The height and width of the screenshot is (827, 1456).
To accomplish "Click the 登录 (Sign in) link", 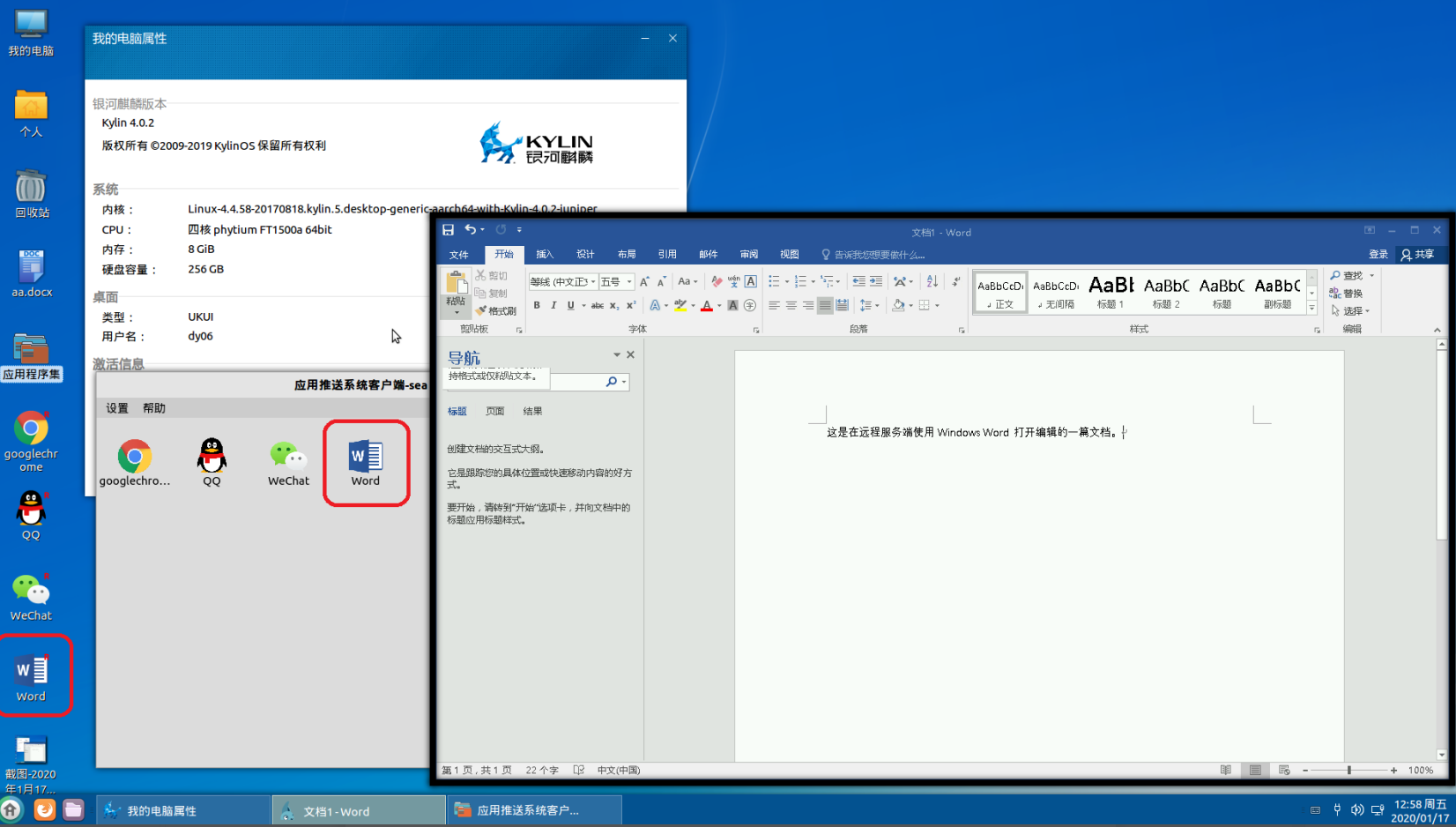I will click(1378, 254).
